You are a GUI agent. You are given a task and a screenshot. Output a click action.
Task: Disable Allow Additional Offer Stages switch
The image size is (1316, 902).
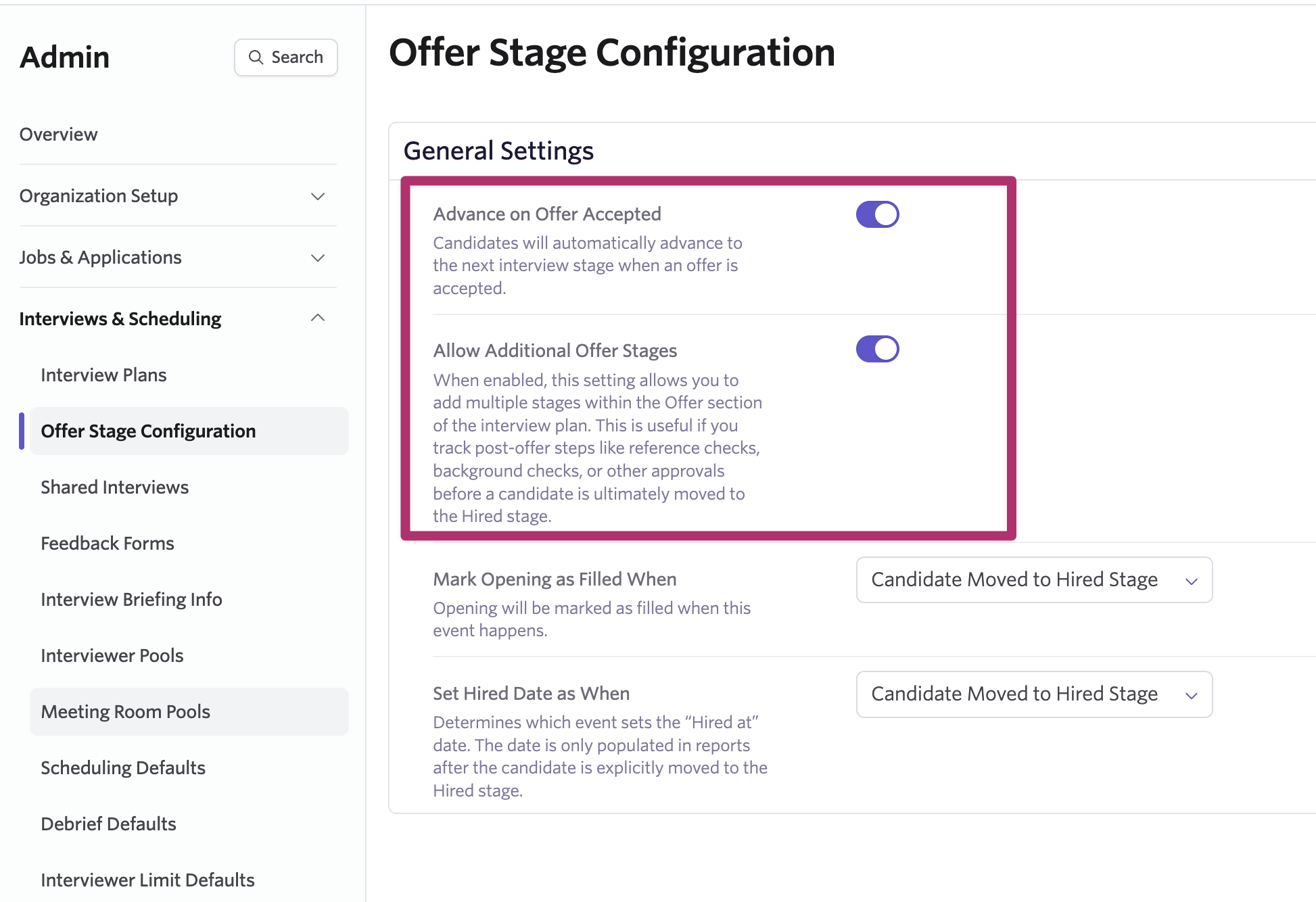pos(877,349)
